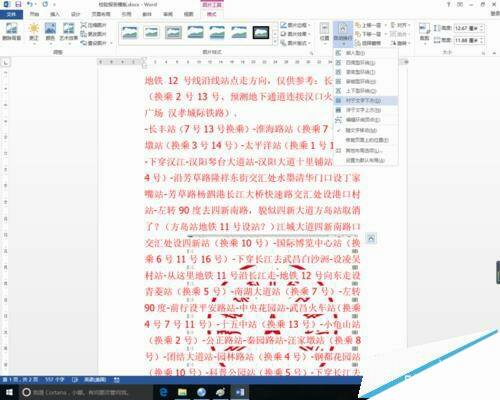Choose 'In Line with Text' wrap option
The height and width of the screenshot is (400, 500).
(x=366, y=53)
